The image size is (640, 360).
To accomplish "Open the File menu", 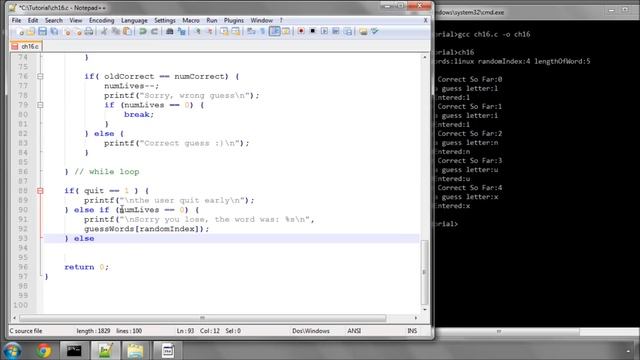I will [16, 20].
